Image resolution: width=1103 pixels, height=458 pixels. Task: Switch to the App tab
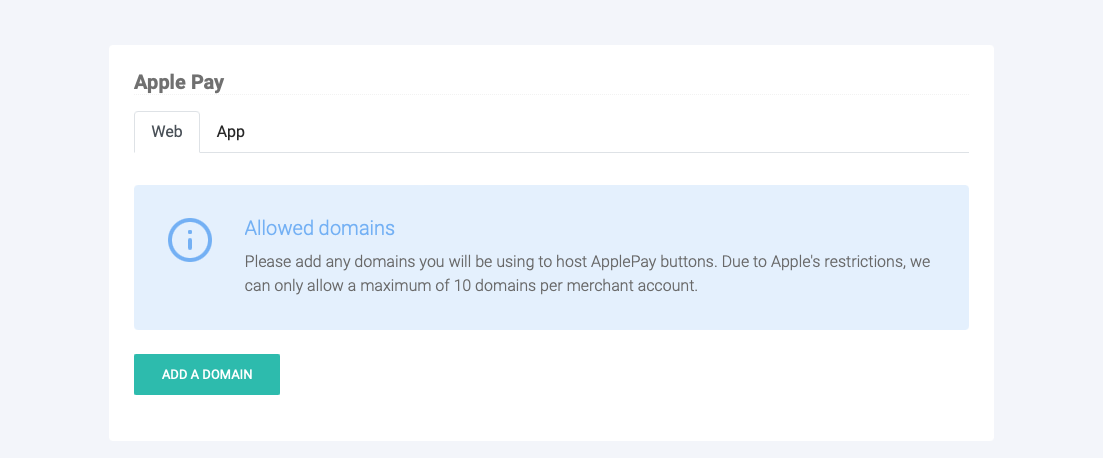(x=231, y=132)
